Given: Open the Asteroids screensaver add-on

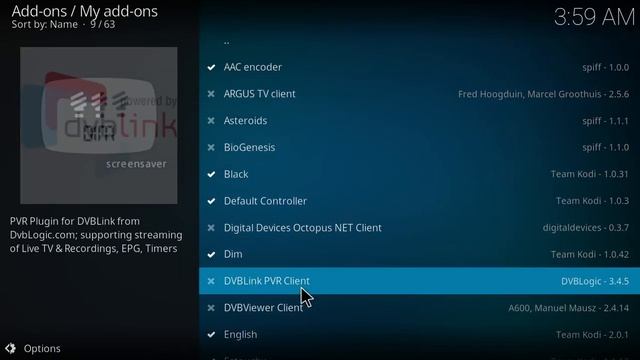Looking at the screenshot, I should 419,121.
